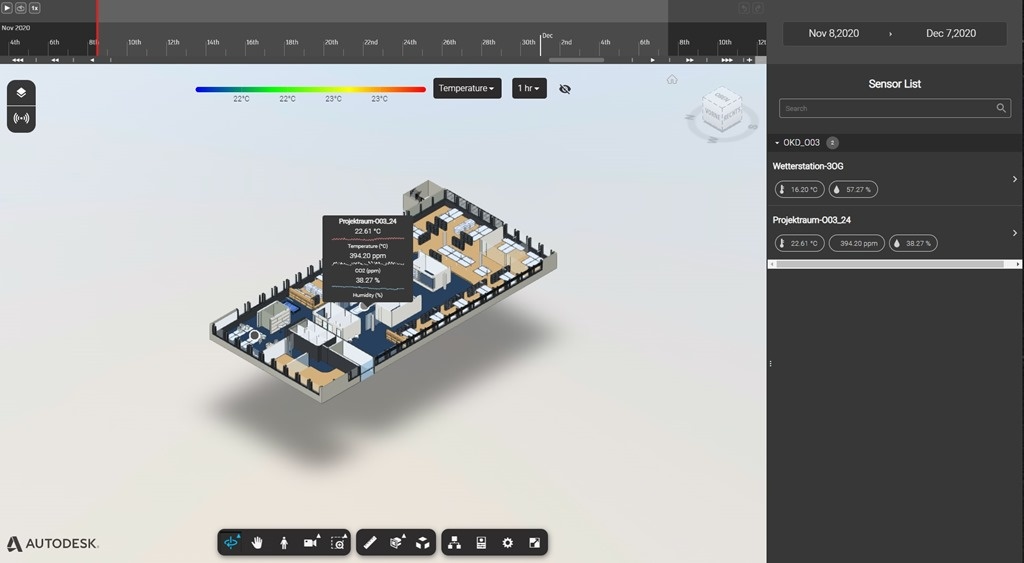
Task: Open the Temperature dropdown
Action: click(x=467, y=88)
